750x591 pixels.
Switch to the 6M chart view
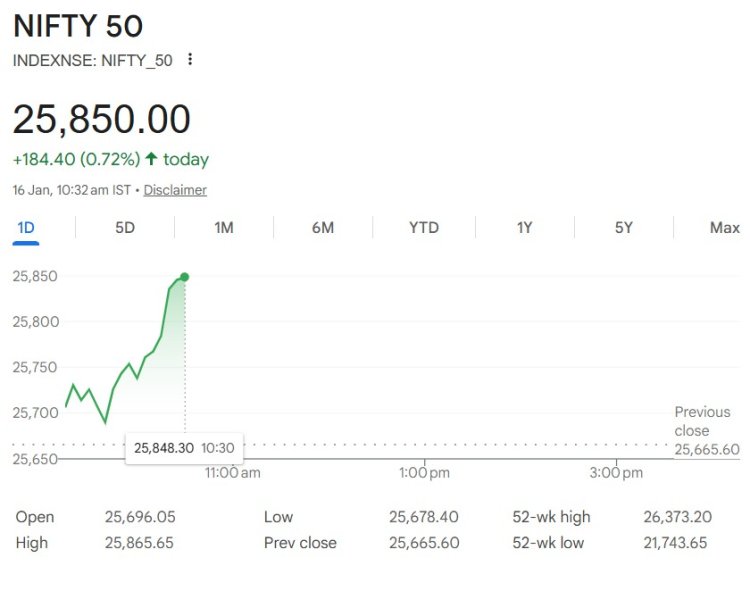[x=323, y=228]
